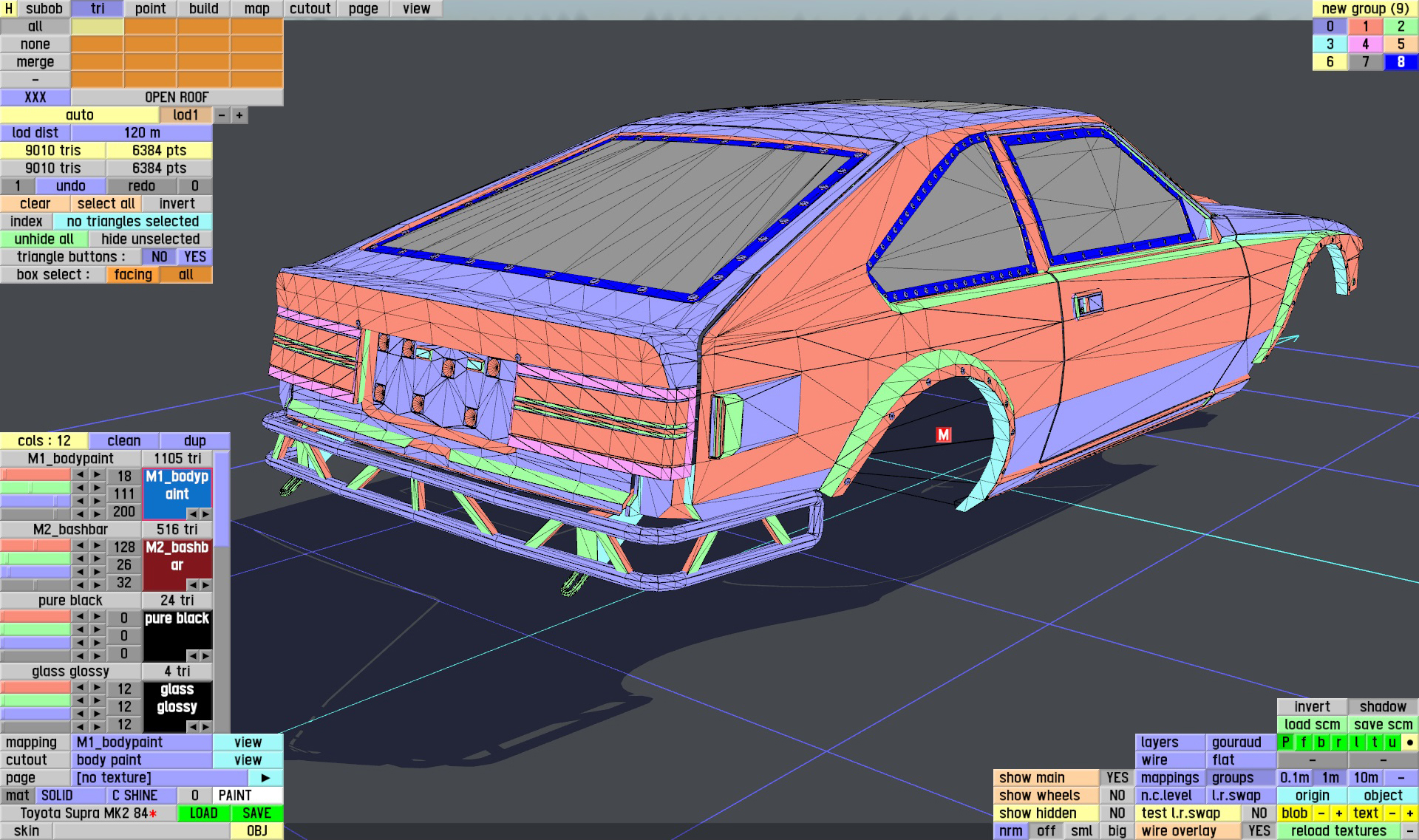Screen dimensions: 1419x840
Task: Click left arrow on M2_bashbar swatch
Action: 193,584
